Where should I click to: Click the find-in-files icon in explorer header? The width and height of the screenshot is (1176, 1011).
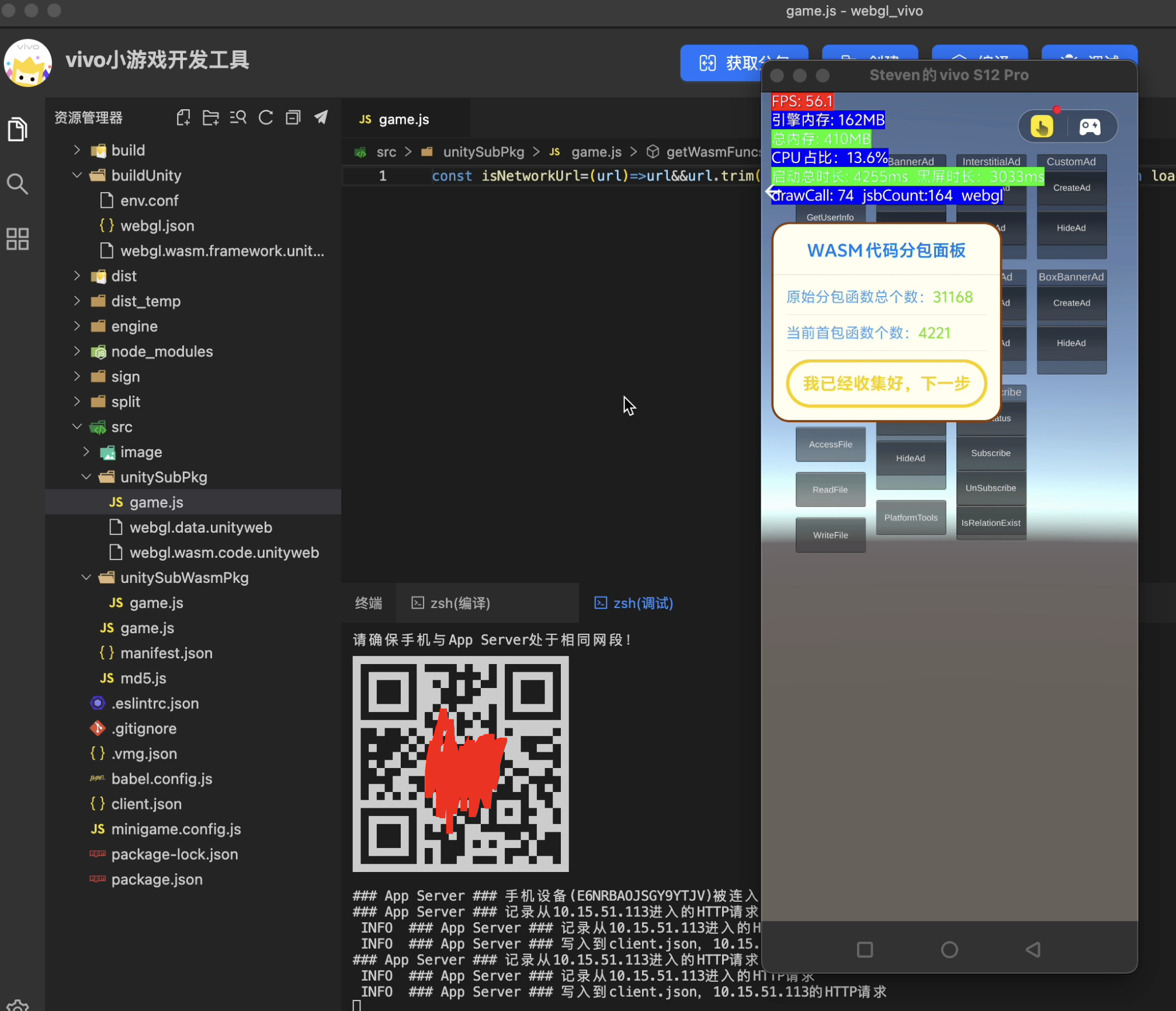238,117
